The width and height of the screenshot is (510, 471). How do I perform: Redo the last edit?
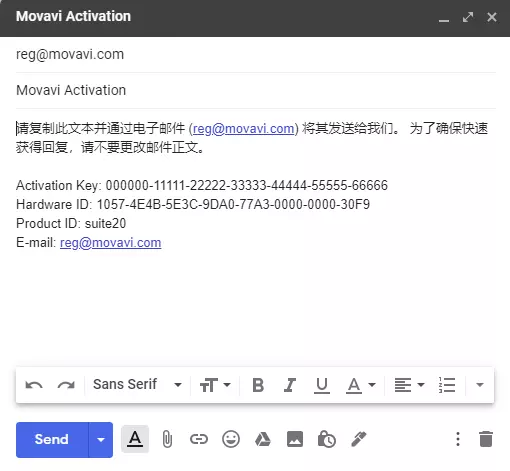[66, 385]
